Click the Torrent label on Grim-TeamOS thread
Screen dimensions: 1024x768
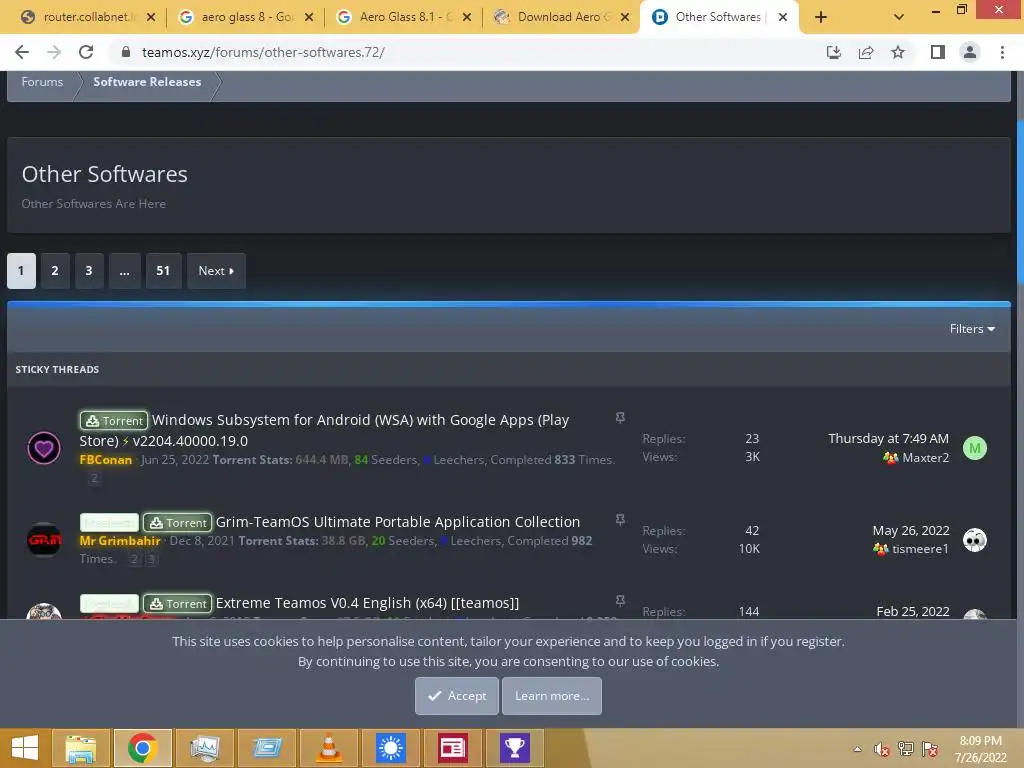point(177,522)
